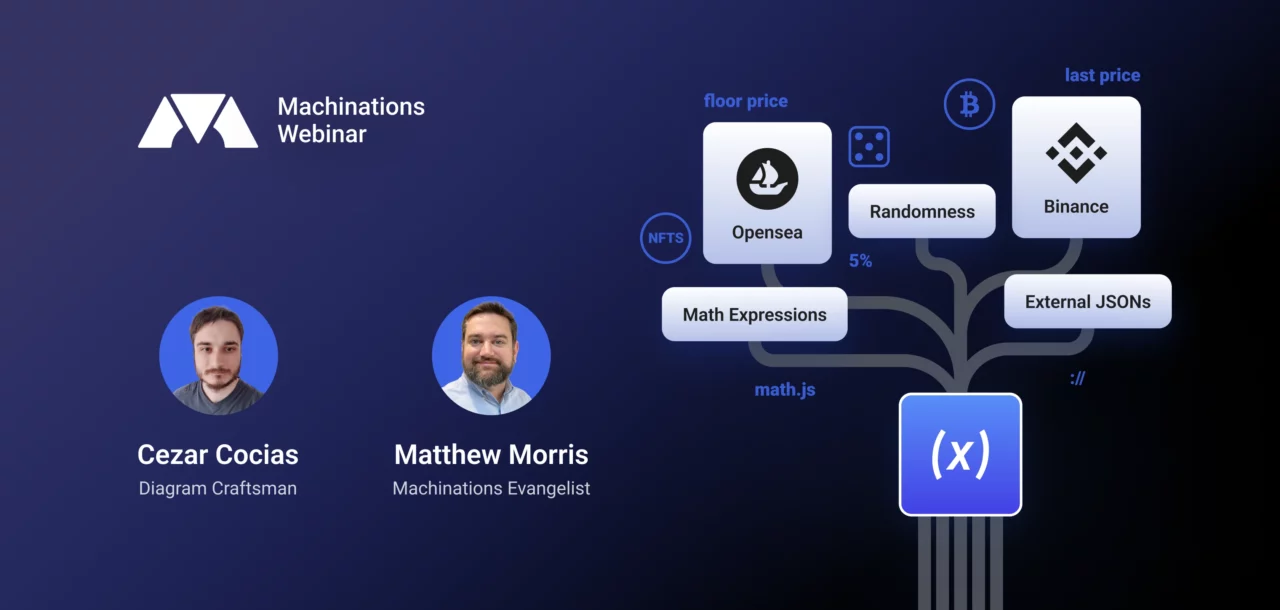Image resolution: width=1280 pixels, height=610 pixels.
Task: Click the Binance card
Action: [1076, 167]
